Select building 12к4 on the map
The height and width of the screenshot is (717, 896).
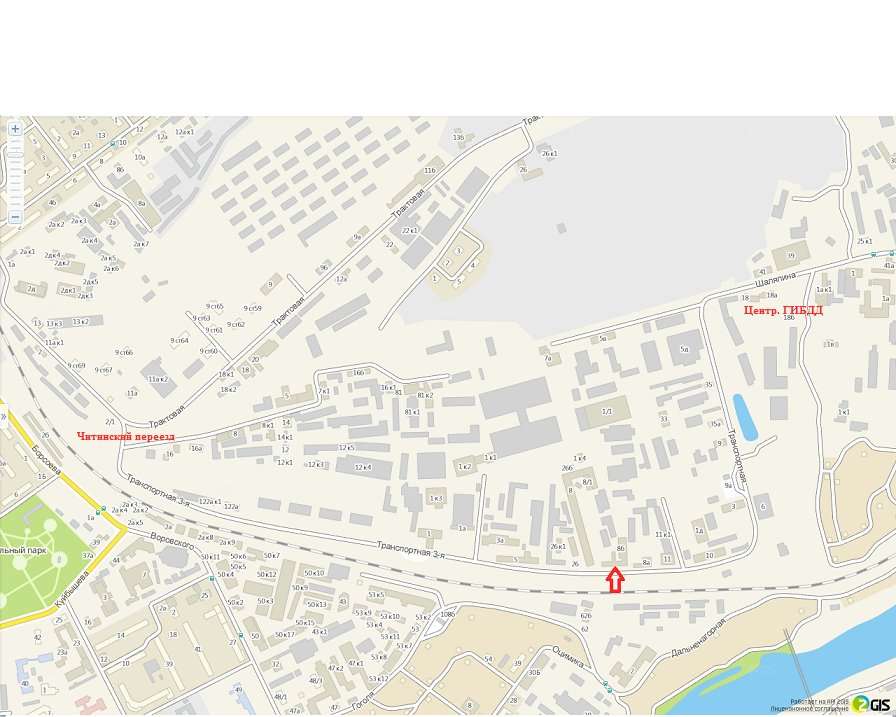click(x=363, y=467)
